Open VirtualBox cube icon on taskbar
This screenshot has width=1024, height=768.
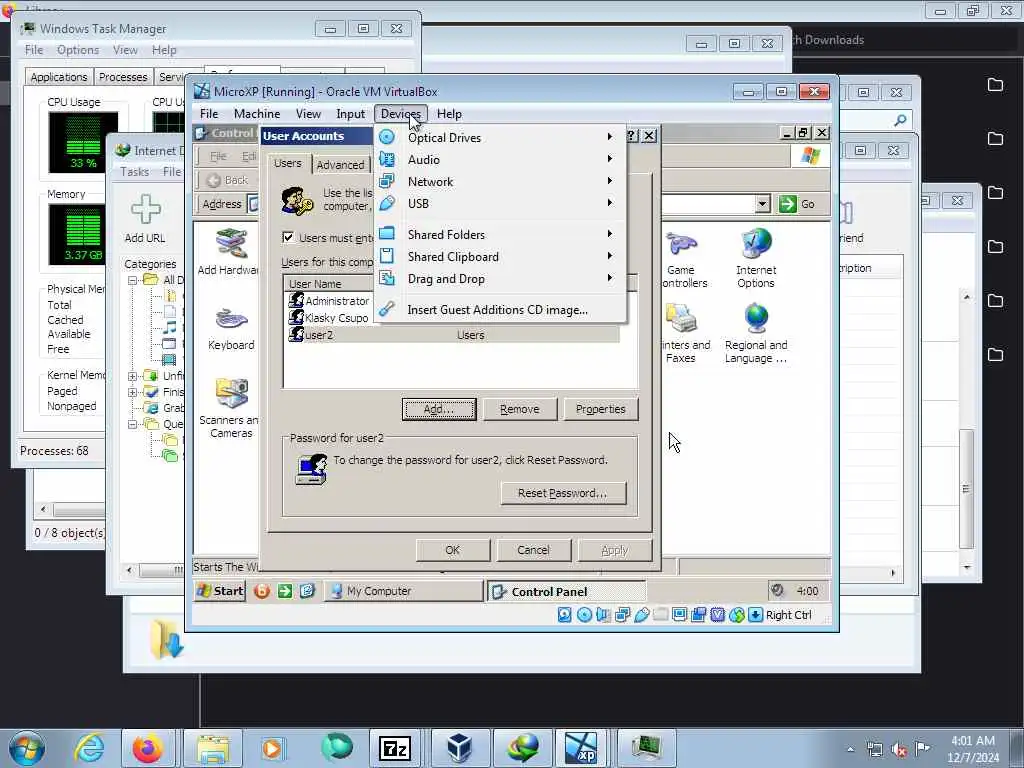[x=459, y=748]
